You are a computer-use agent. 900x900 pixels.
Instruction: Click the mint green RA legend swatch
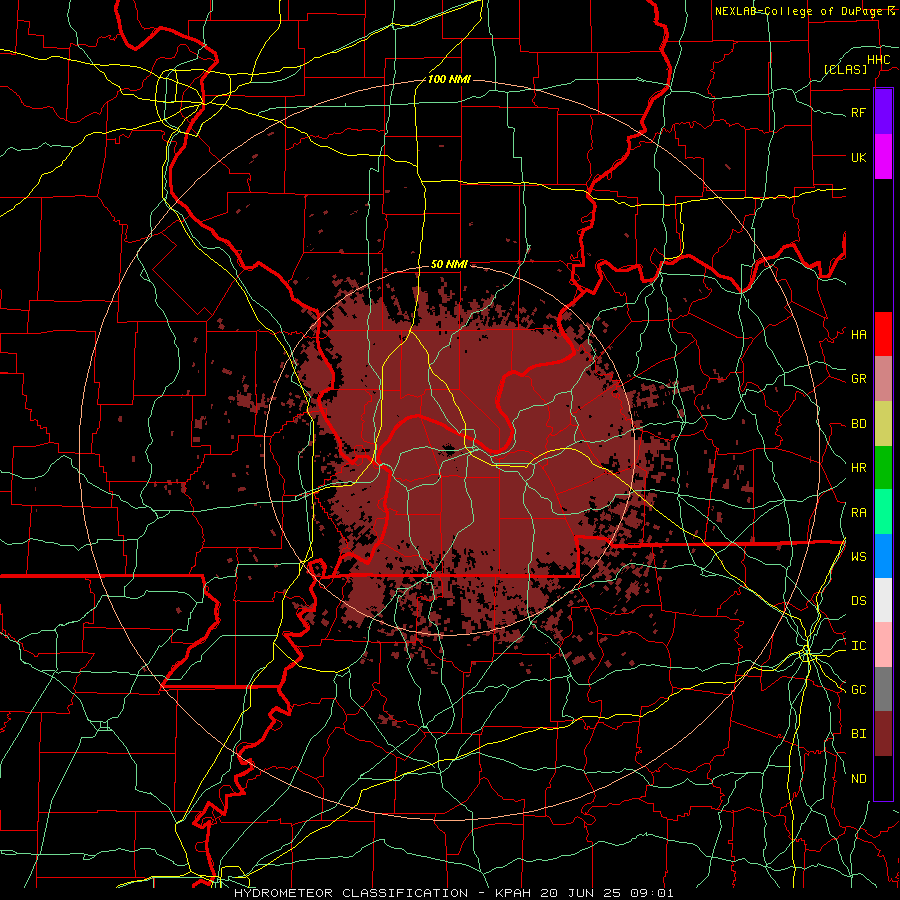point(883,512)
